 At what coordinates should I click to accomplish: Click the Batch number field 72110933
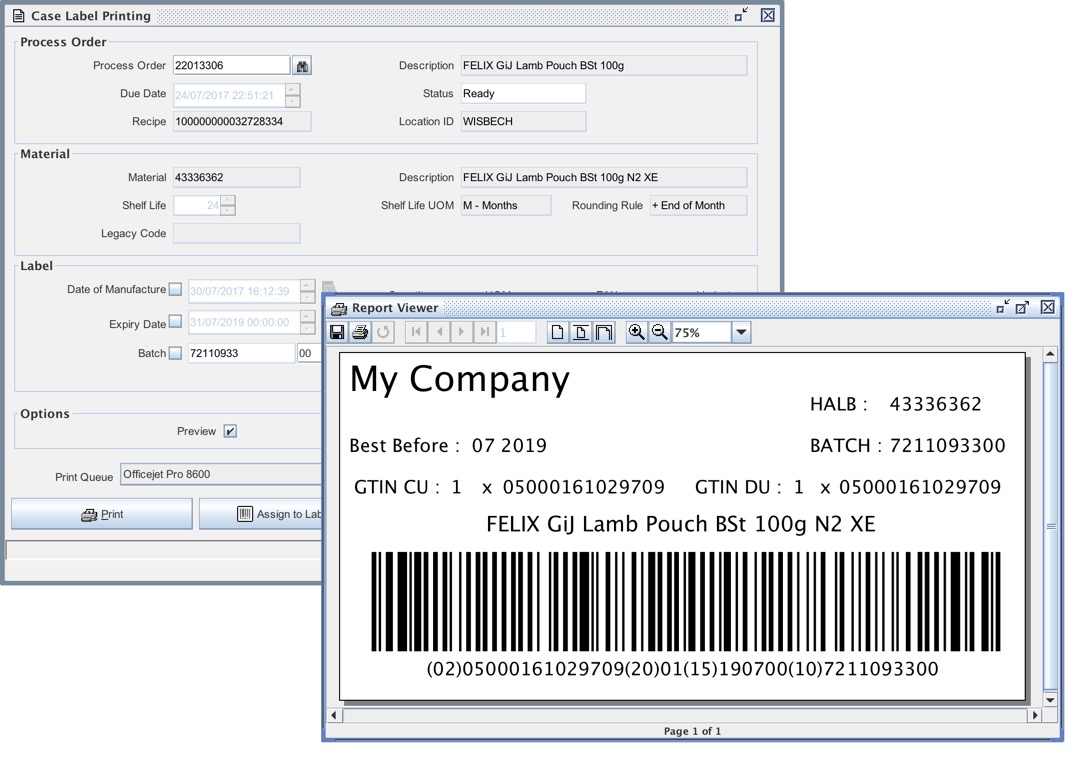(x=240, y=353)
